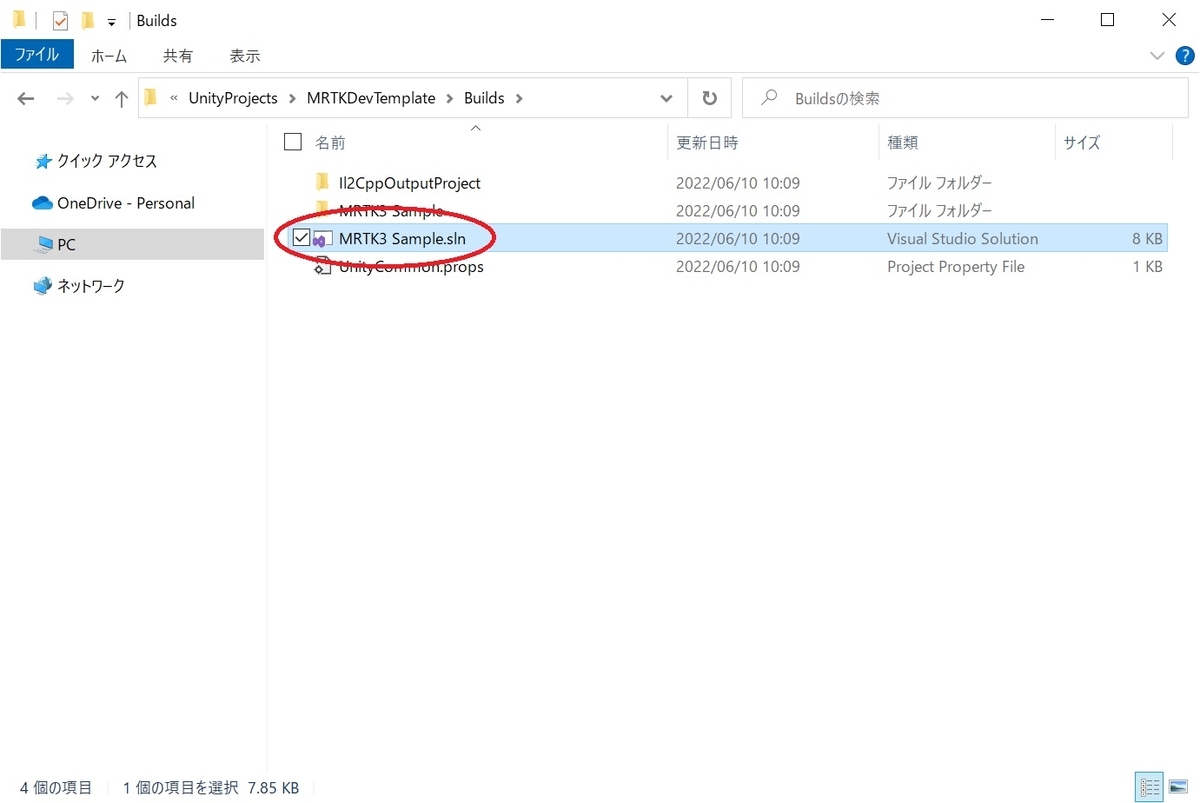Expand the chevron after MRTKDevTemplate in path
The height and width of the screenshot is (803, 1200).
click(x=450, y=99)
